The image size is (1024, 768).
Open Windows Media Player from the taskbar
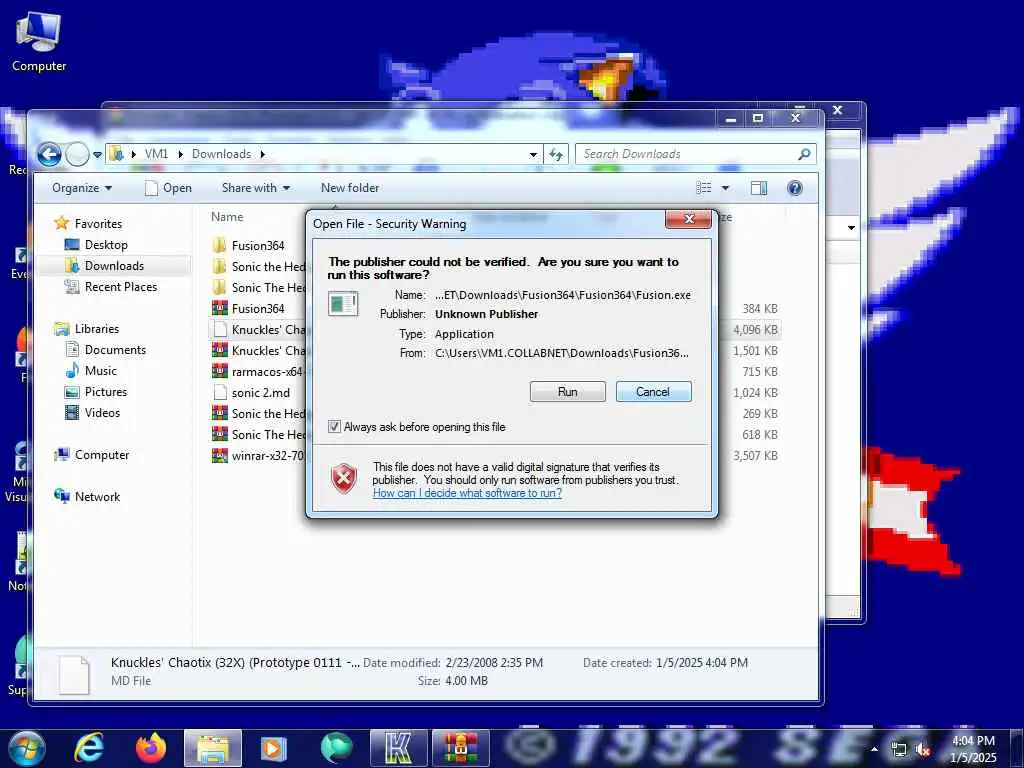274,748
